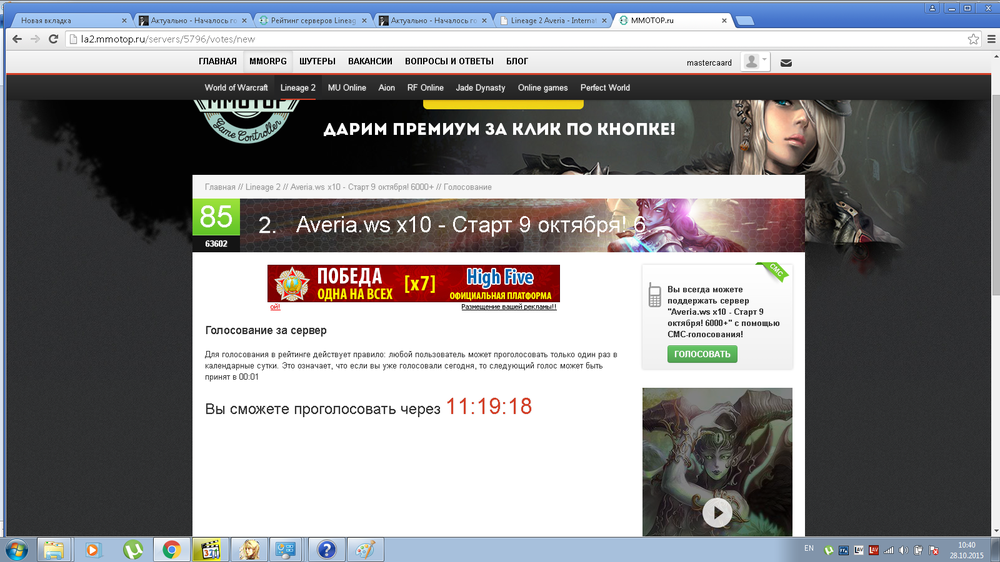
Task: Open the video editor clapperboard taskbar icon
Action: coord(210,550)
